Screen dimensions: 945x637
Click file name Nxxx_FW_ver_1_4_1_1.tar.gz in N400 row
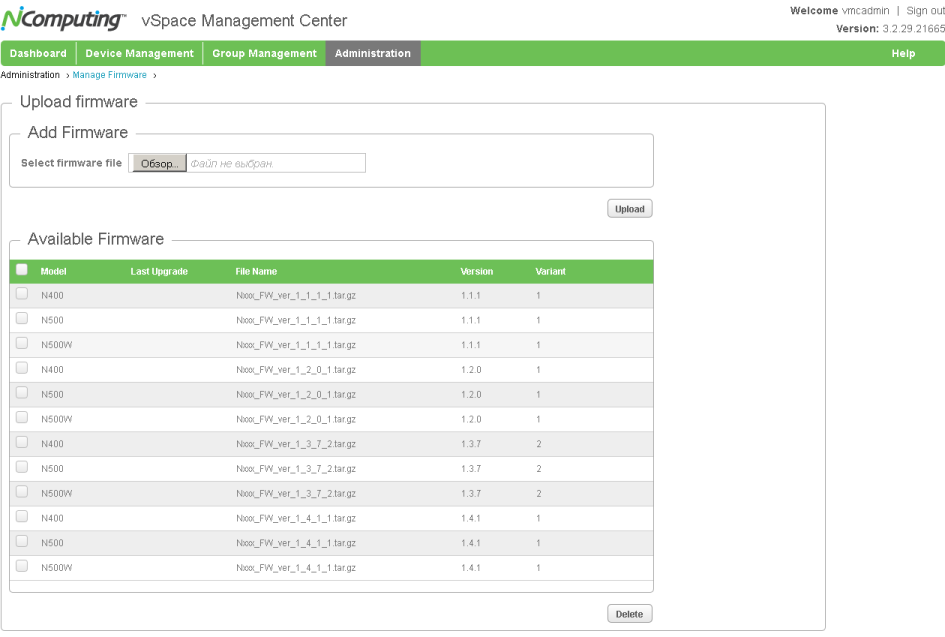click(296, 518)
